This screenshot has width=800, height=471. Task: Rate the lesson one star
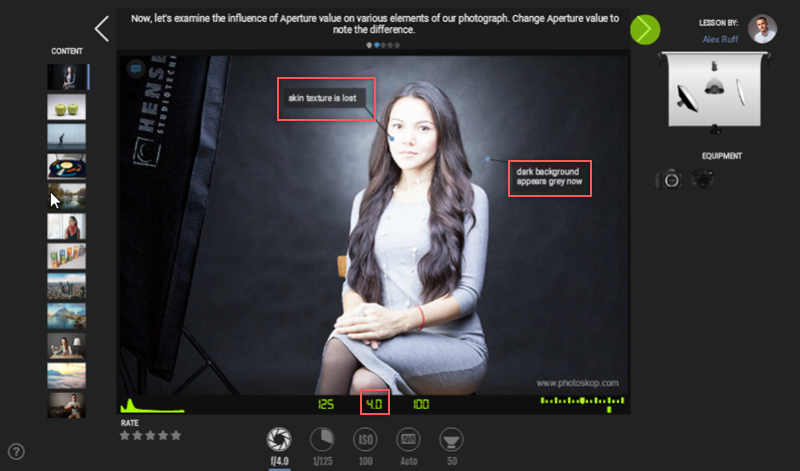tap(124, 435)
